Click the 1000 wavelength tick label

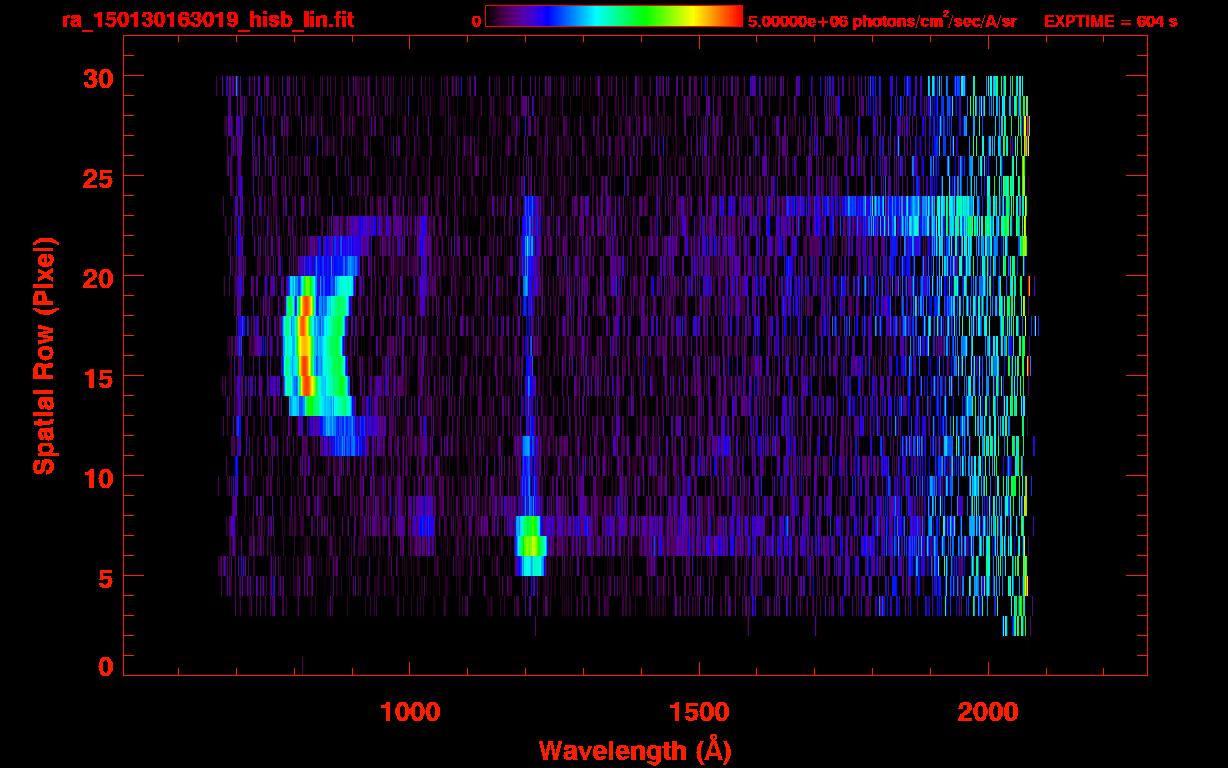(410, 712)
